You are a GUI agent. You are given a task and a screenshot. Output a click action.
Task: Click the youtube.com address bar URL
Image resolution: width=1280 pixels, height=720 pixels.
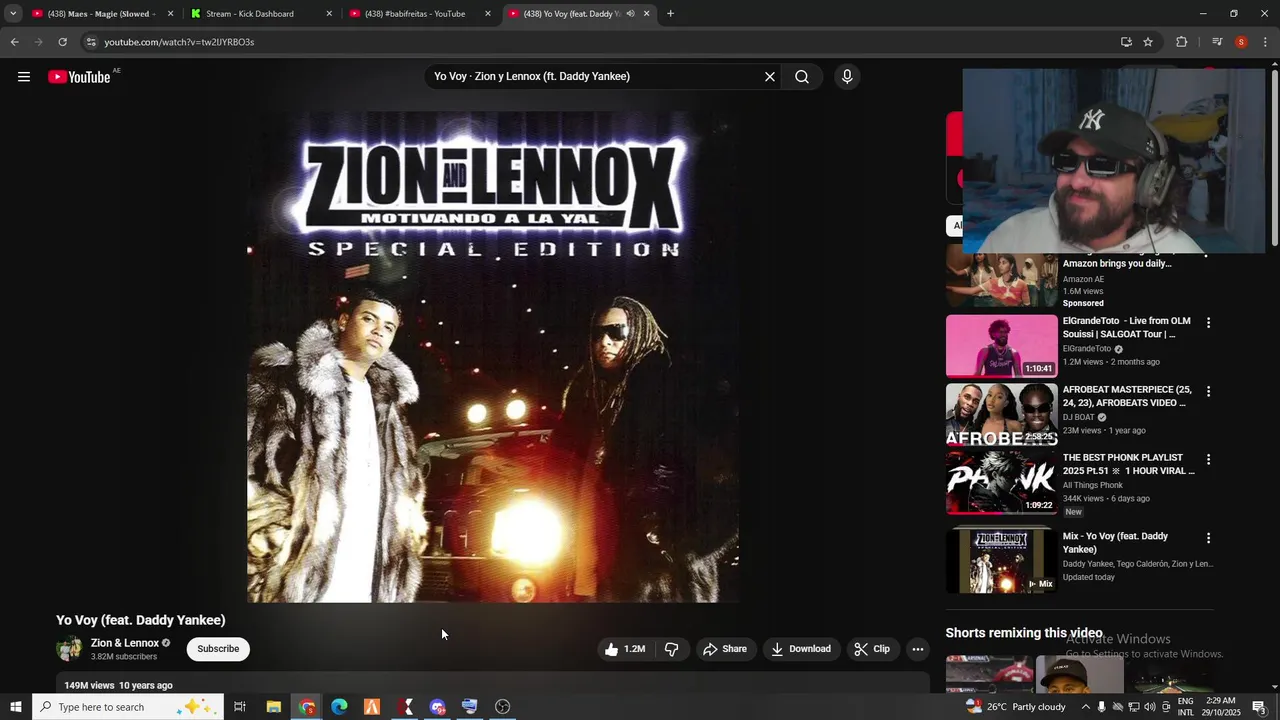click(x=179, y=42)
